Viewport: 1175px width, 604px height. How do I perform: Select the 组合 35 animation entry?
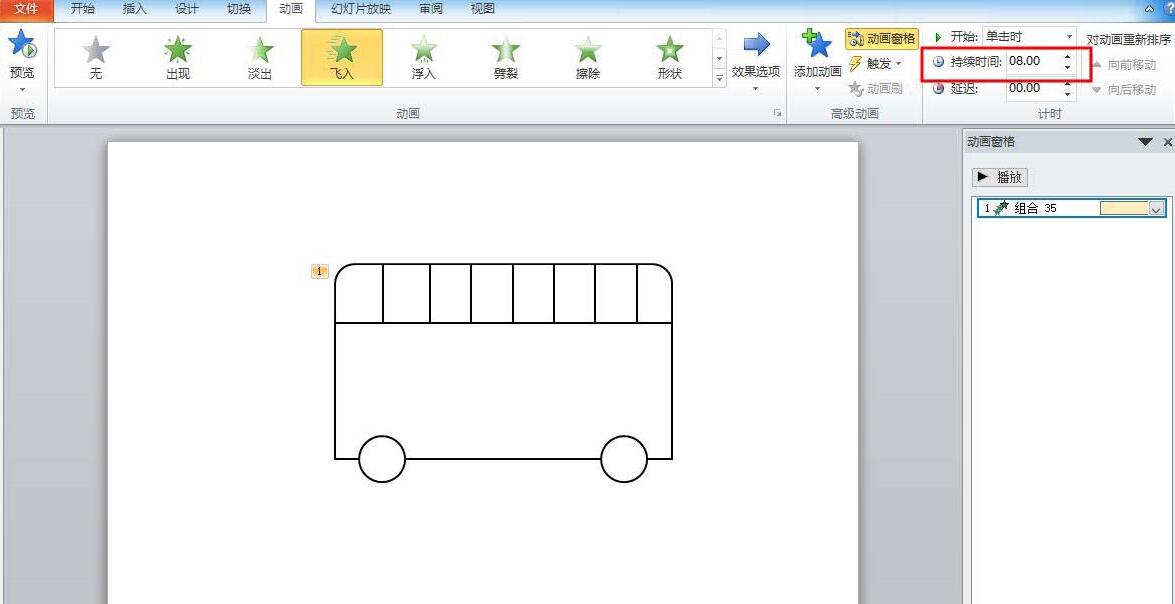1072,208
